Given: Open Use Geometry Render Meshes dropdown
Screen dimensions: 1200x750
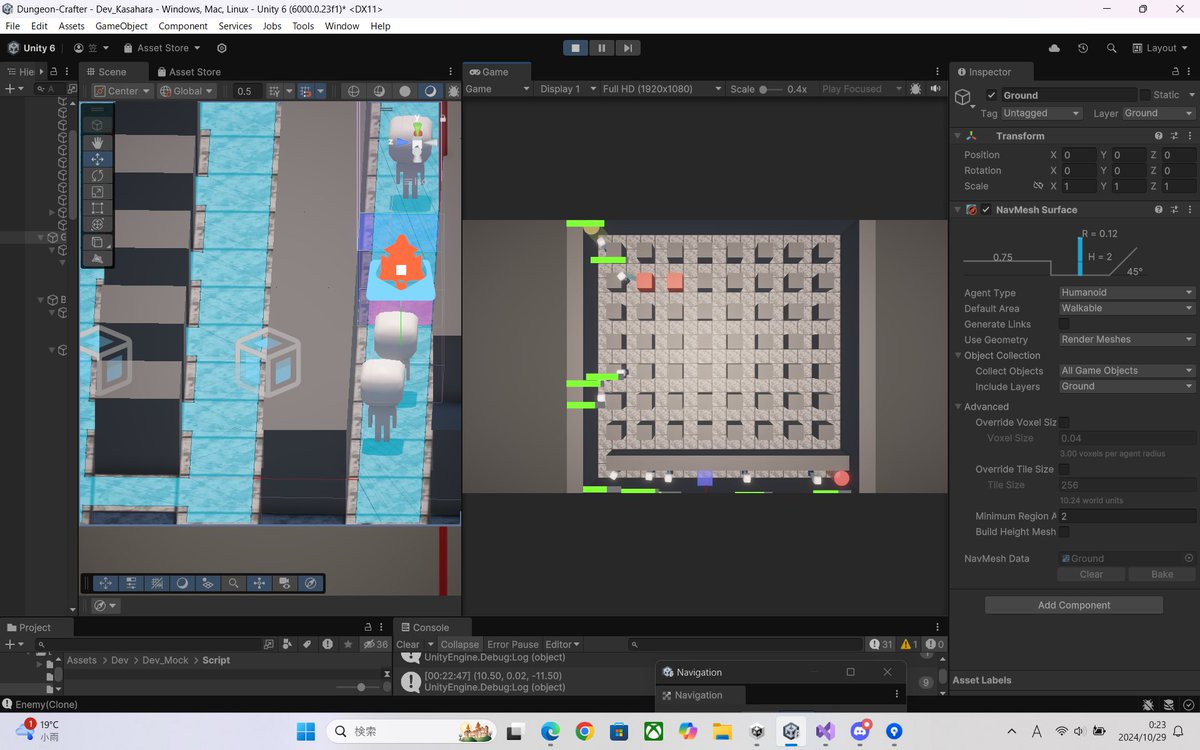Looking at the screenshot, I should pyautogui.click(x=1127, y=340).
